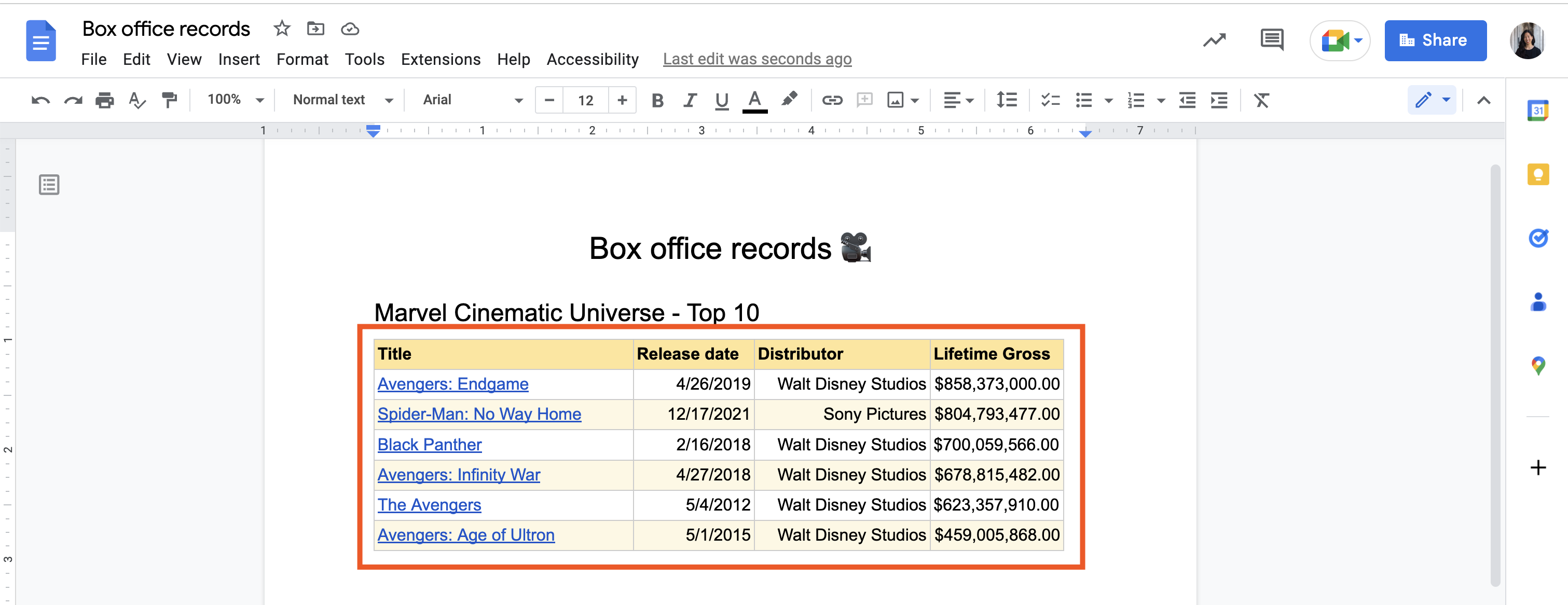
Task: Click the Avengers: Endgame hyperlink
Action: coord(452,384)
